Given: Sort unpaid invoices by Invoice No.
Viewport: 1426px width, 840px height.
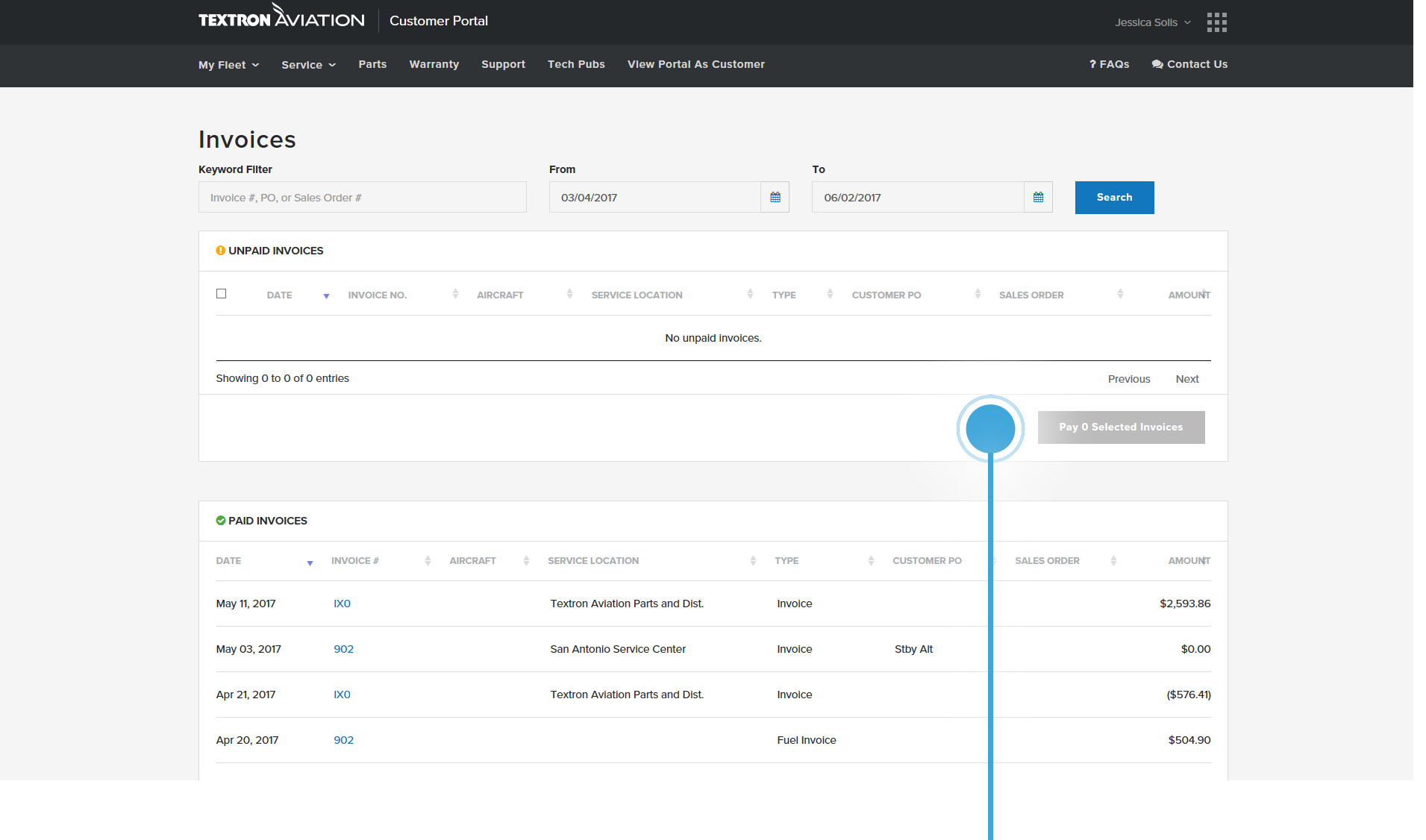Looking at the screenshot, I should coord(378,295).
